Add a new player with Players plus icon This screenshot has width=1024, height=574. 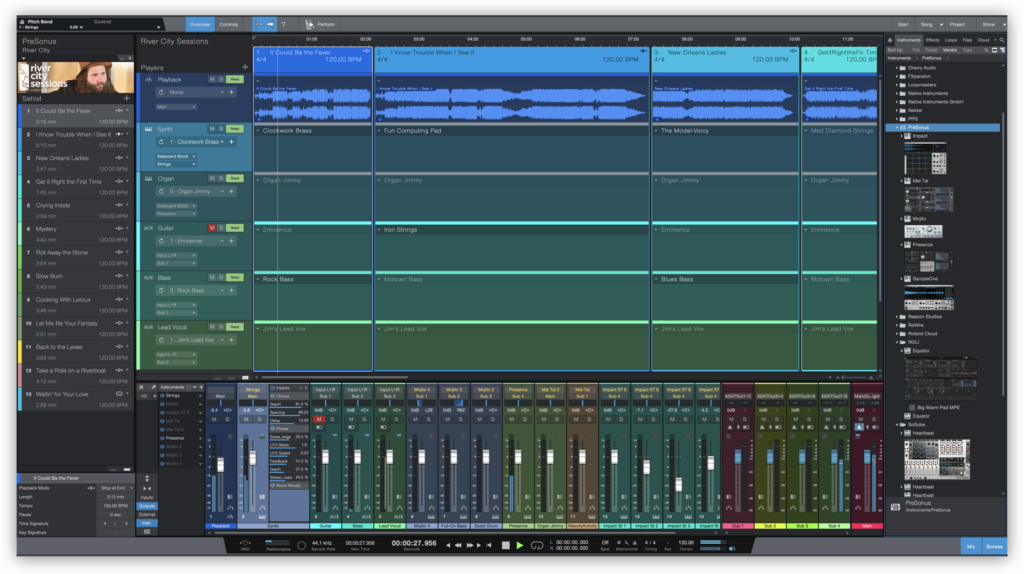click(245, 67)
